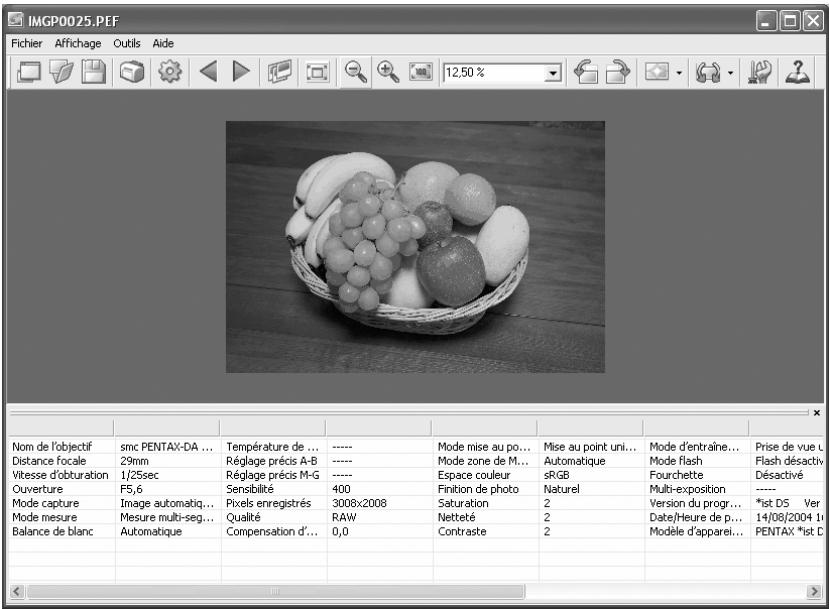
Task: Click the 'Contraste' label
Action: 462,531
